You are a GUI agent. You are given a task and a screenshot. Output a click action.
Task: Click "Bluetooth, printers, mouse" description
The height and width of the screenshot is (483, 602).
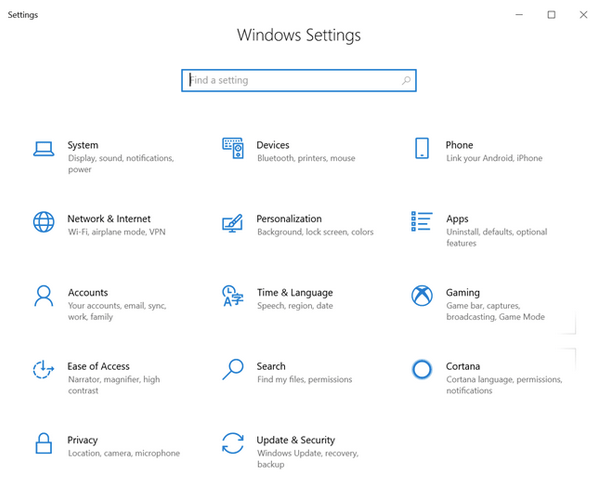tap(306, 158)
